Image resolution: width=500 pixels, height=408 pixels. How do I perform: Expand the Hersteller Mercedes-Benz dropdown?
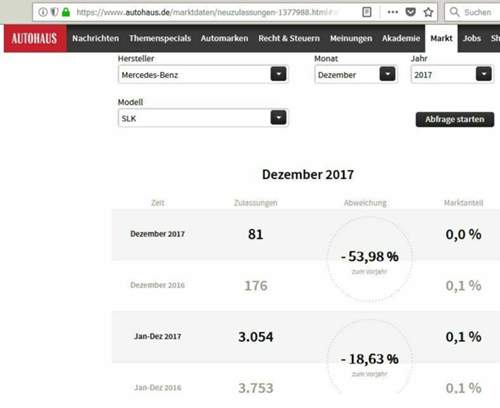203,74
